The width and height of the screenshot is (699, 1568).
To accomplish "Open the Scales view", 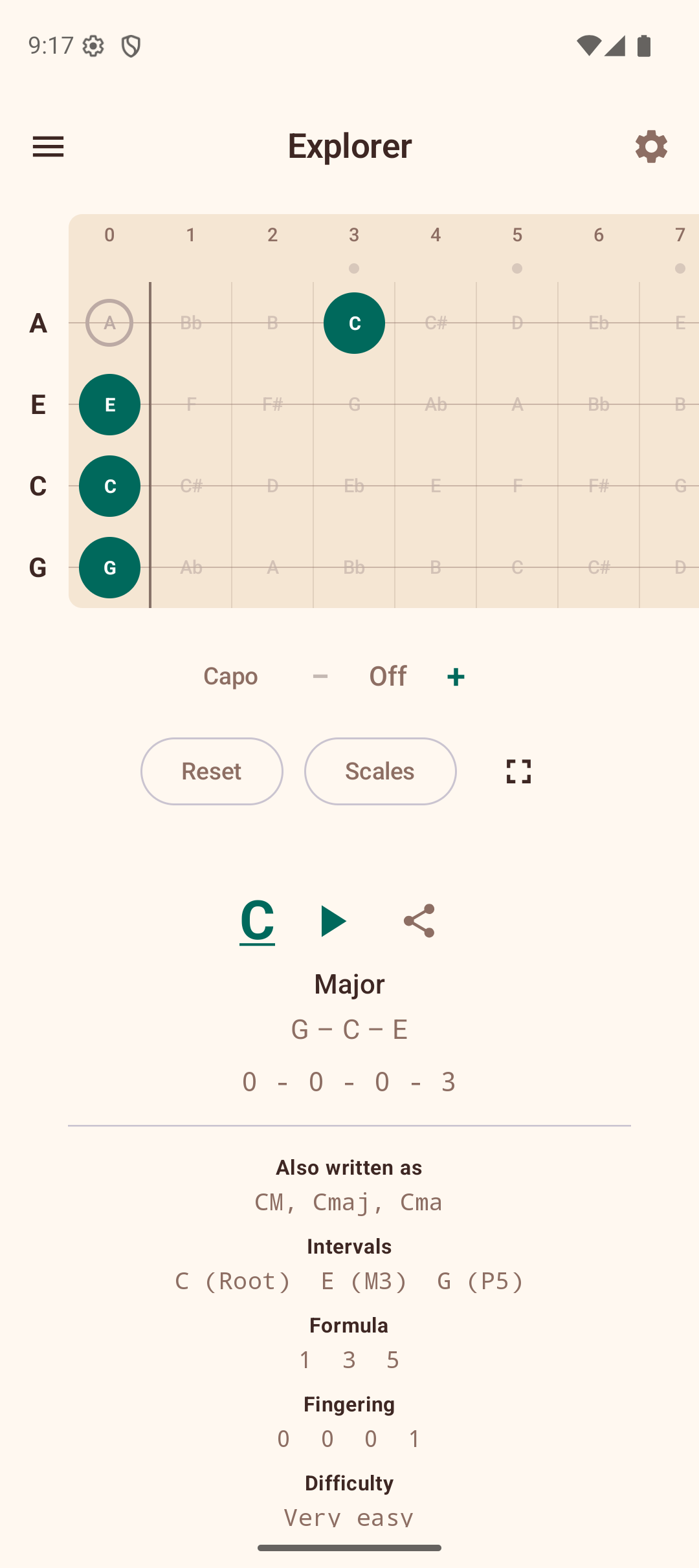I will click(380, 771).
